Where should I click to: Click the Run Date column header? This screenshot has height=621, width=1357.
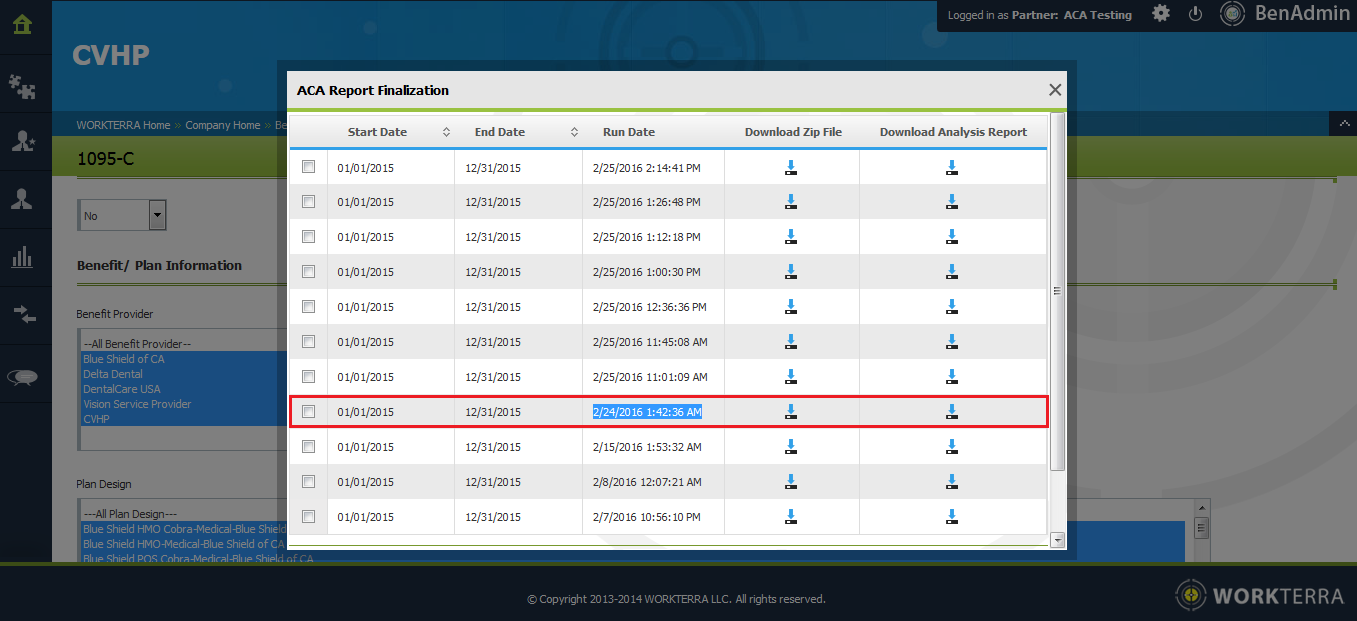tap(628, 132)
